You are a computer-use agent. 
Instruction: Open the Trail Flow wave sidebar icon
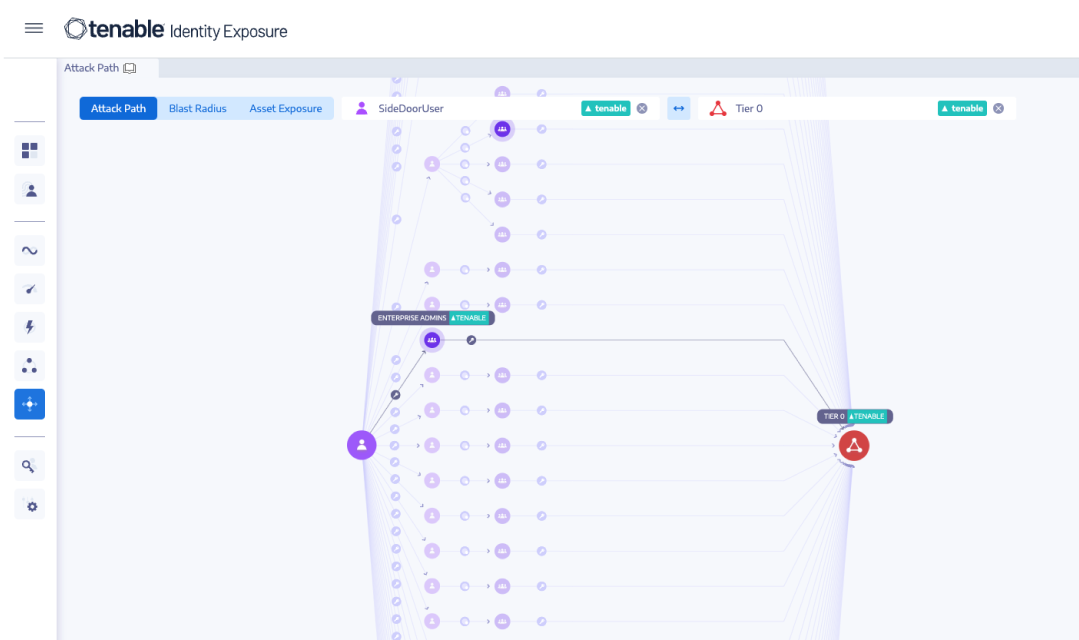click(x=30, y=250)
